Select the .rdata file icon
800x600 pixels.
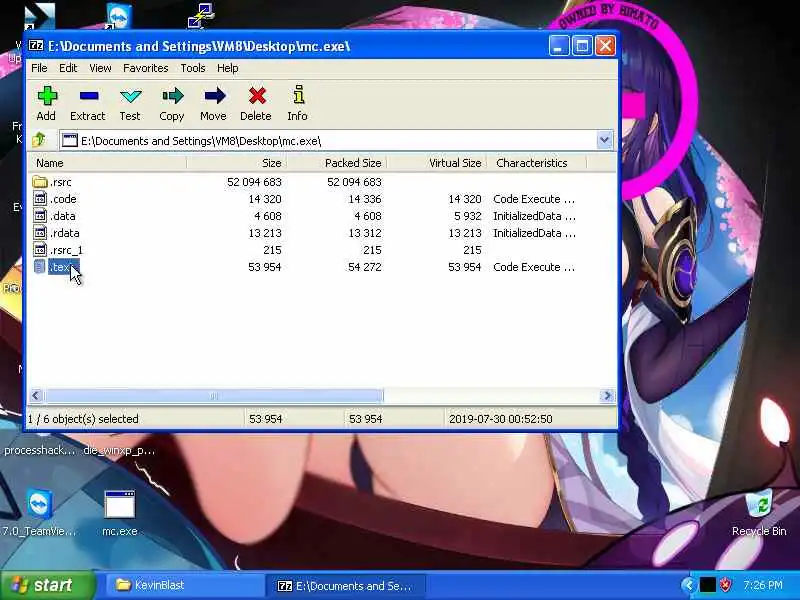point(40,233)
